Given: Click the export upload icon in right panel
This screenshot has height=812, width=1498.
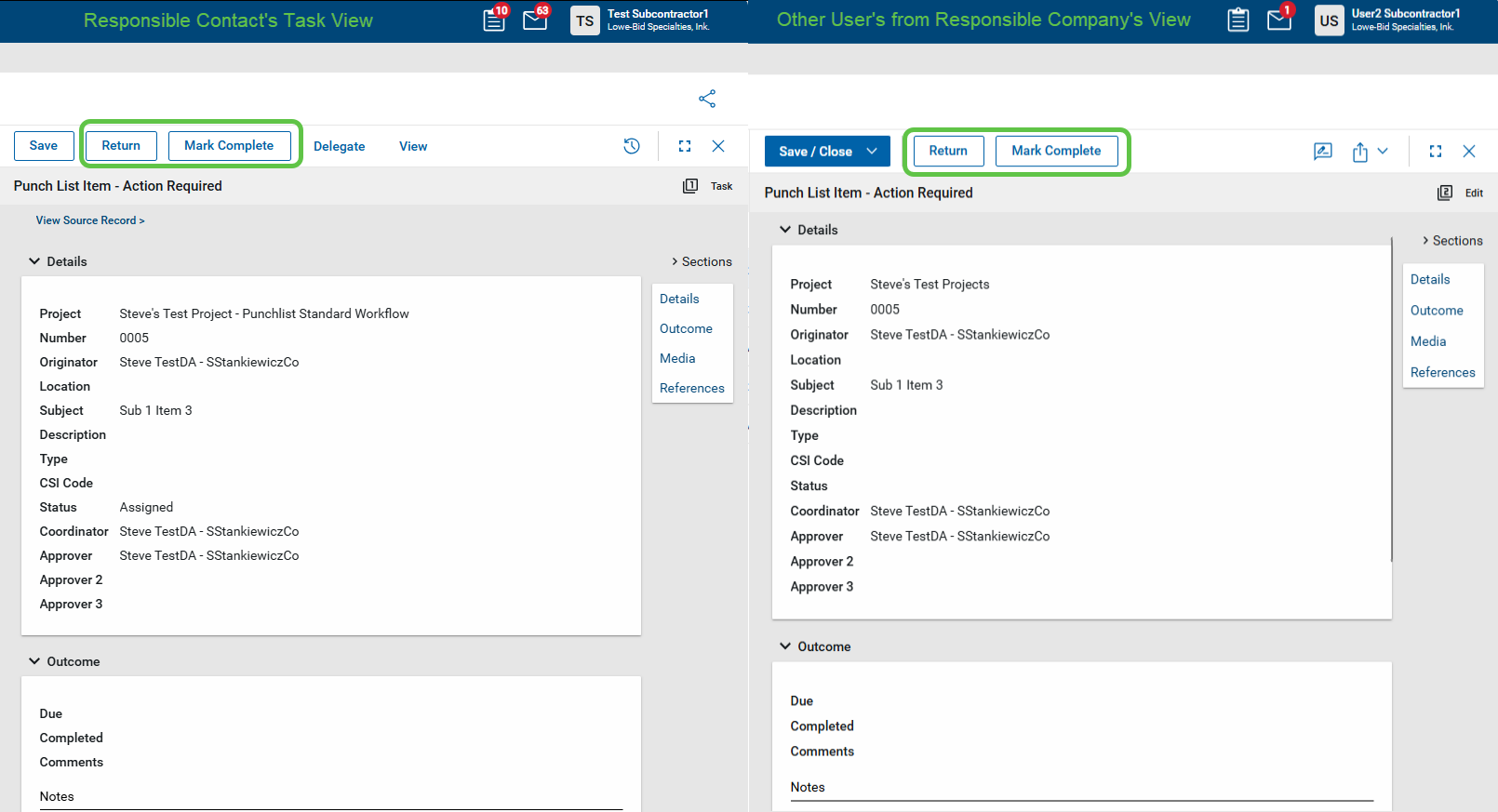Looking at the screenshot, I should tap(1360, 152).
